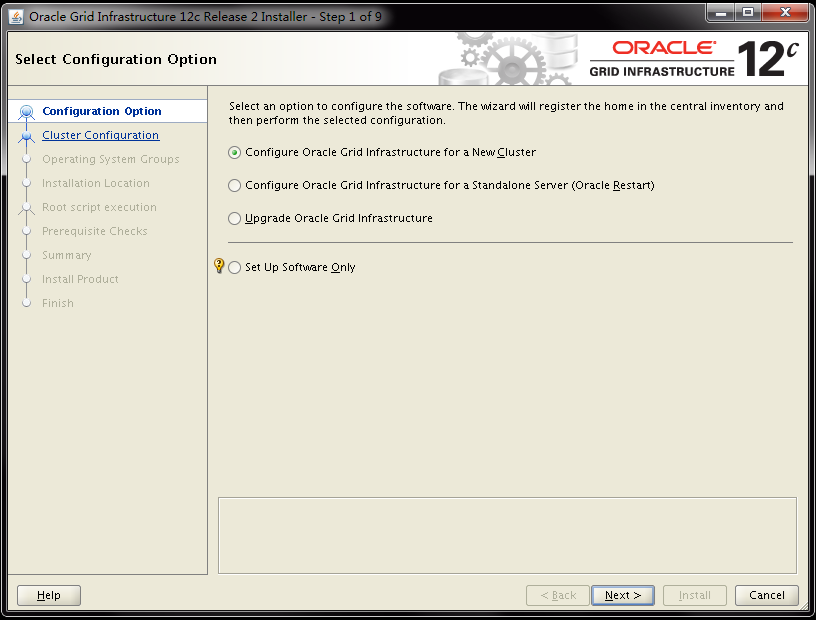Screen dimensions: 816x620
Task: Click the Finish step marker circle
Action: (x=27, y=303)
